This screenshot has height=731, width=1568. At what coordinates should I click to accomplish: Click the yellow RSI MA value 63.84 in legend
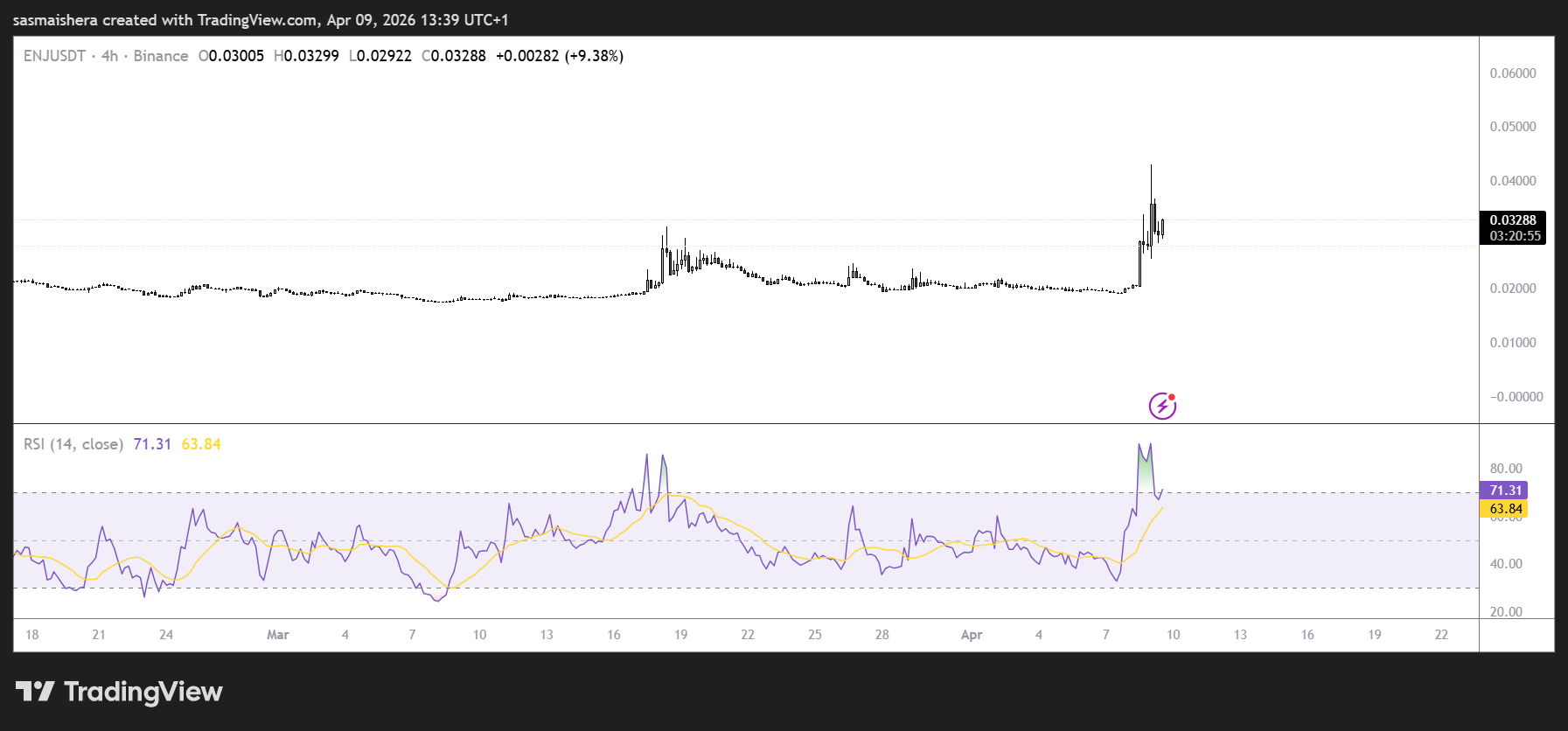pos(201,444)
